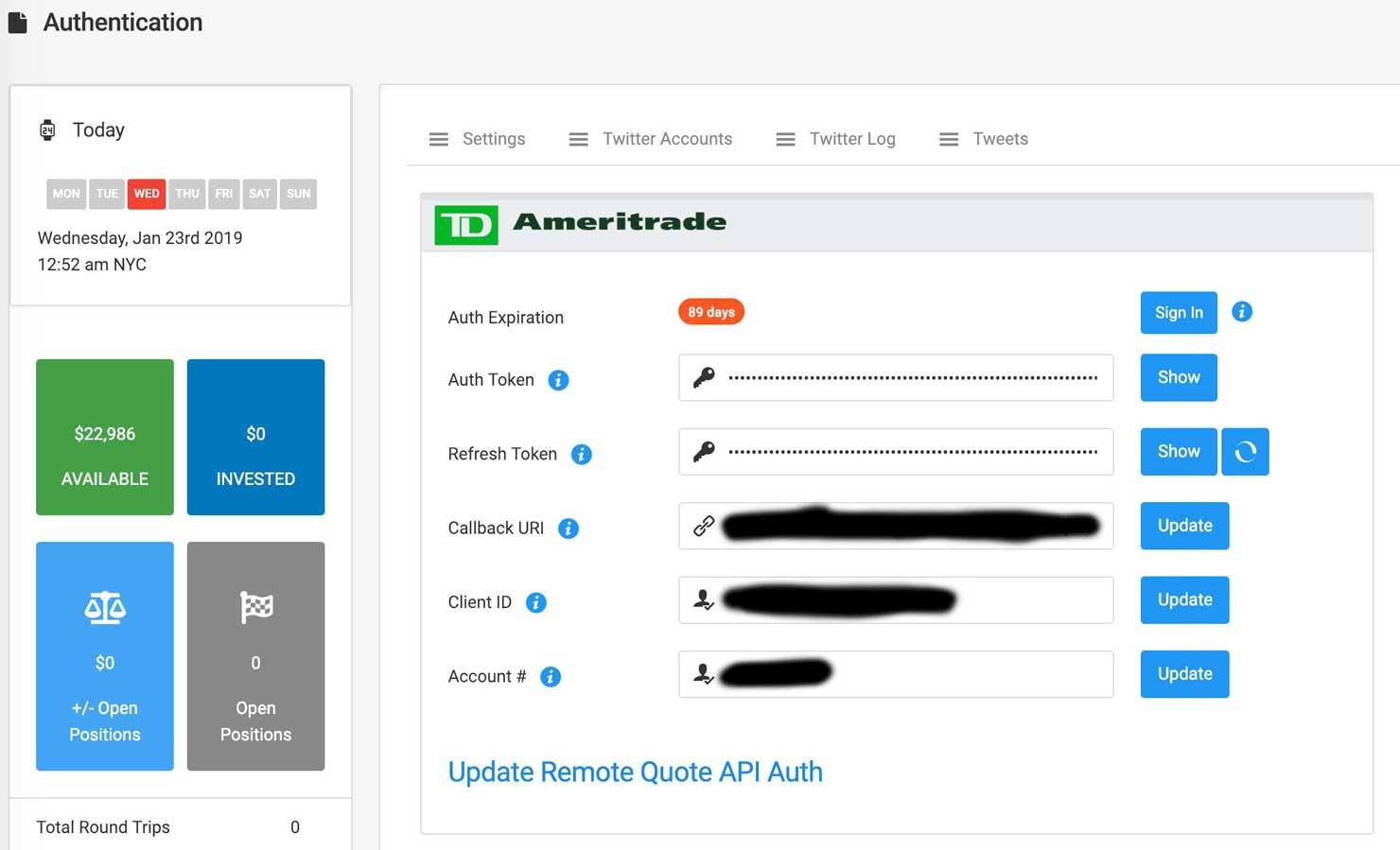
Task: Click the info icon next to Sign In
Action: point(1242,311)
